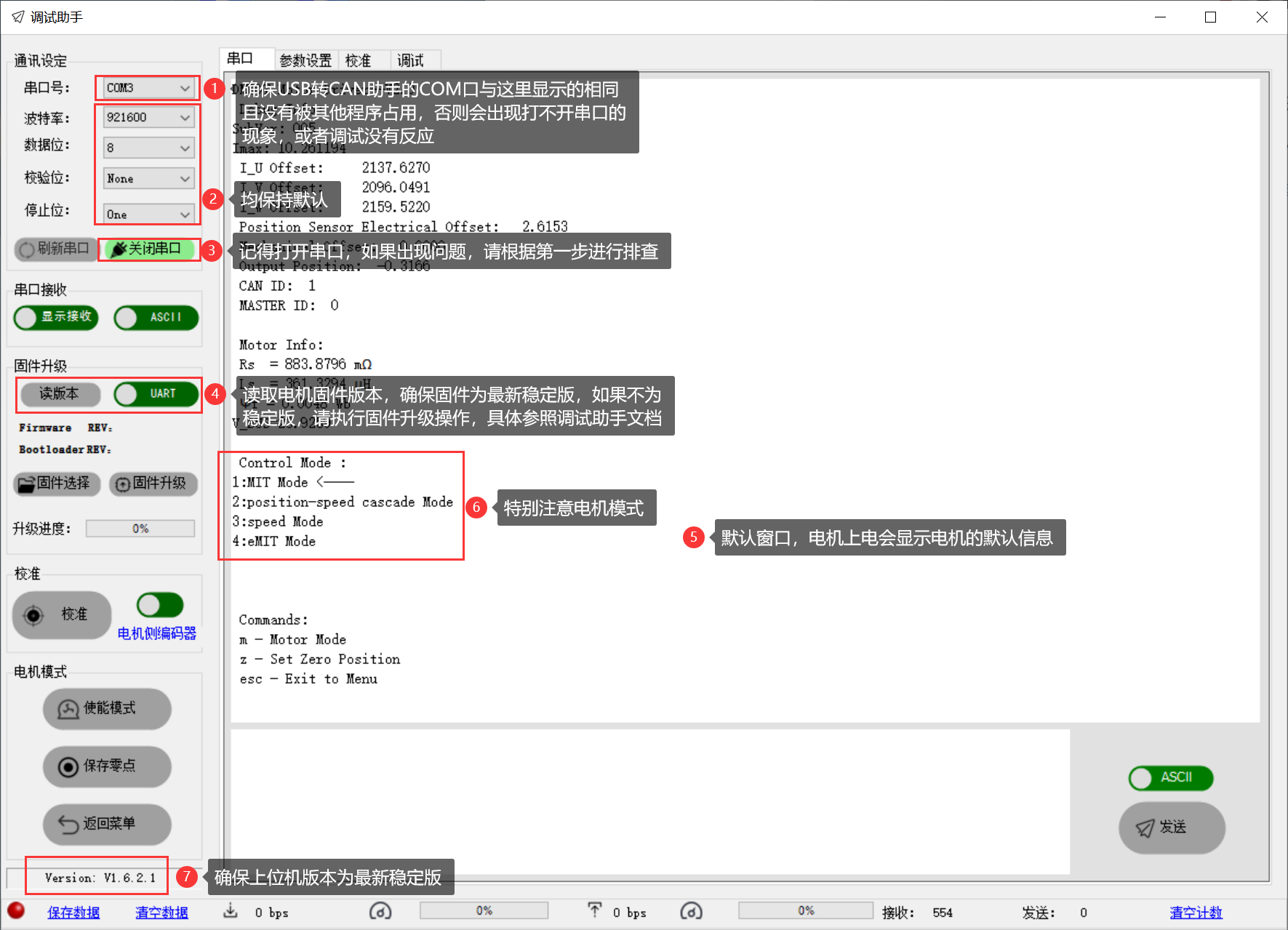Click the 刷新串口 refresh port button
This screenshot has width=1288, height=930.
coord(55,249)
